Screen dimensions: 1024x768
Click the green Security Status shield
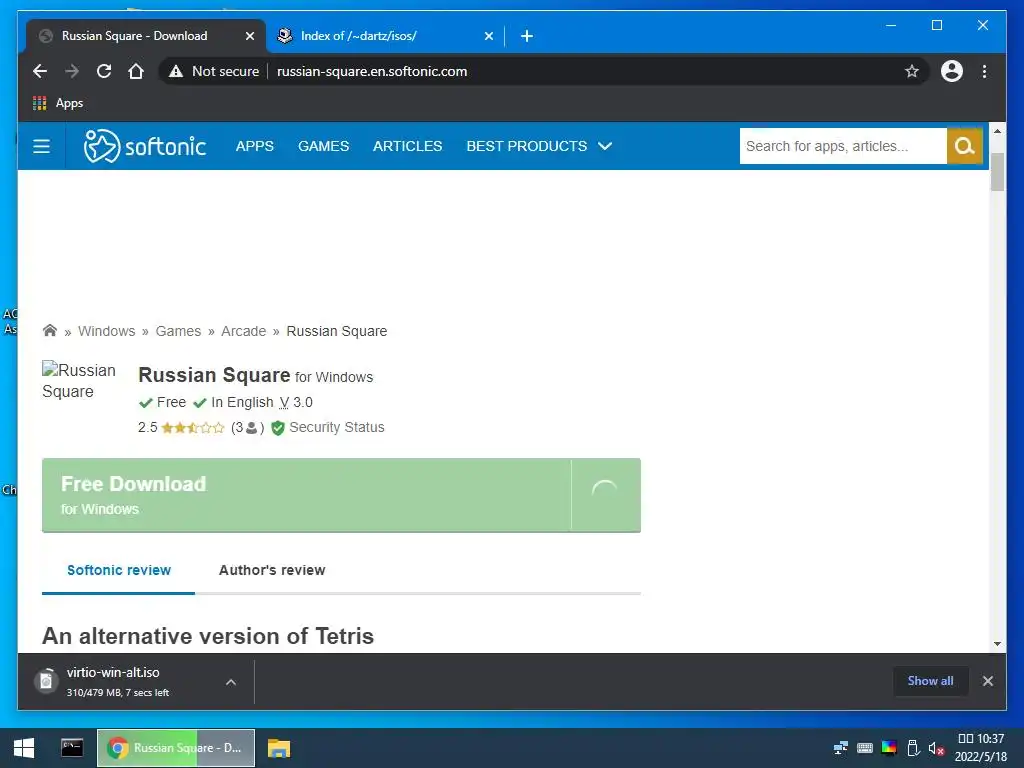point(278,428)
